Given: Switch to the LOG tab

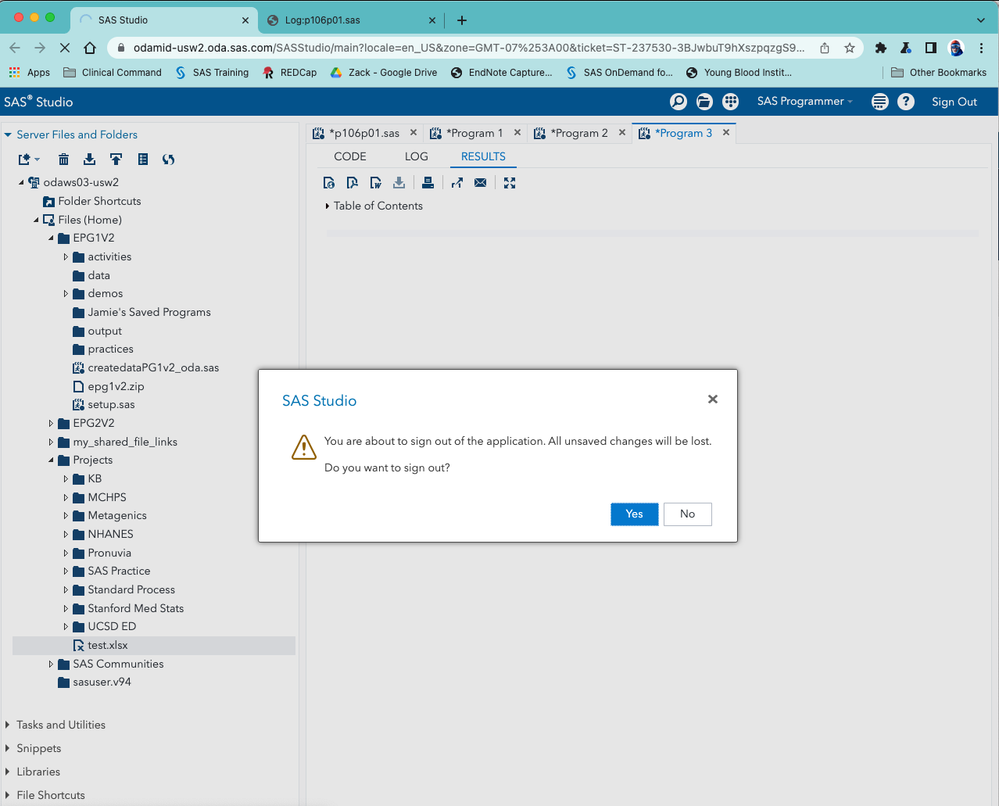Looking at the screenshot, I should (x=416, y=157).
